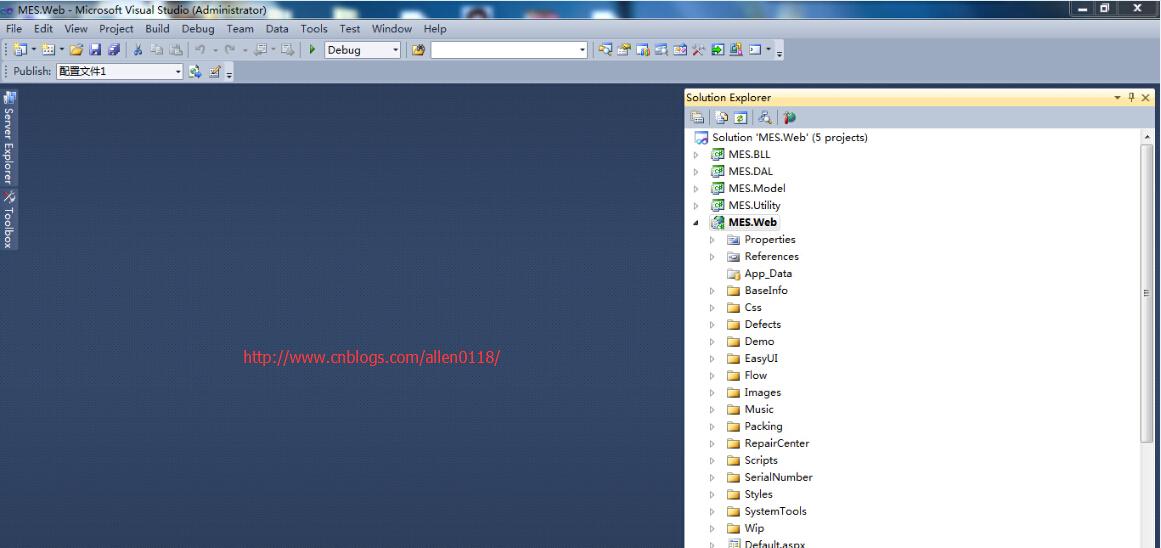Open Solution Explorer window position dropdown arrow

coord(1117,97)
